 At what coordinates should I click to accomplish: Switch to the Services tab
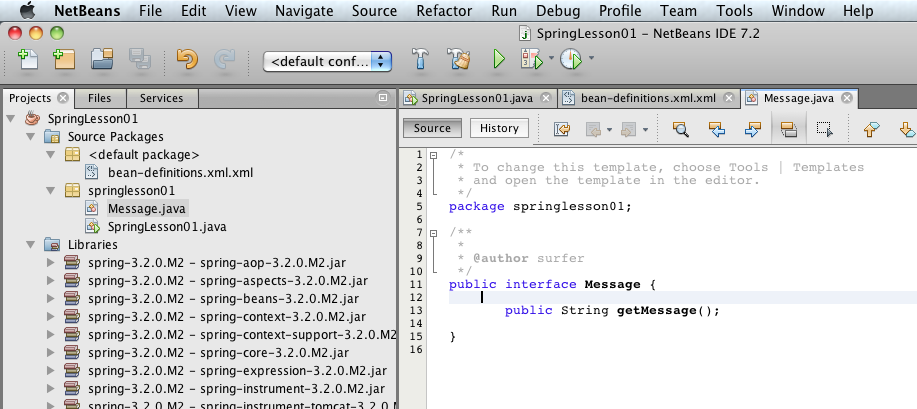pyautogui.click(x=161, y=98)
